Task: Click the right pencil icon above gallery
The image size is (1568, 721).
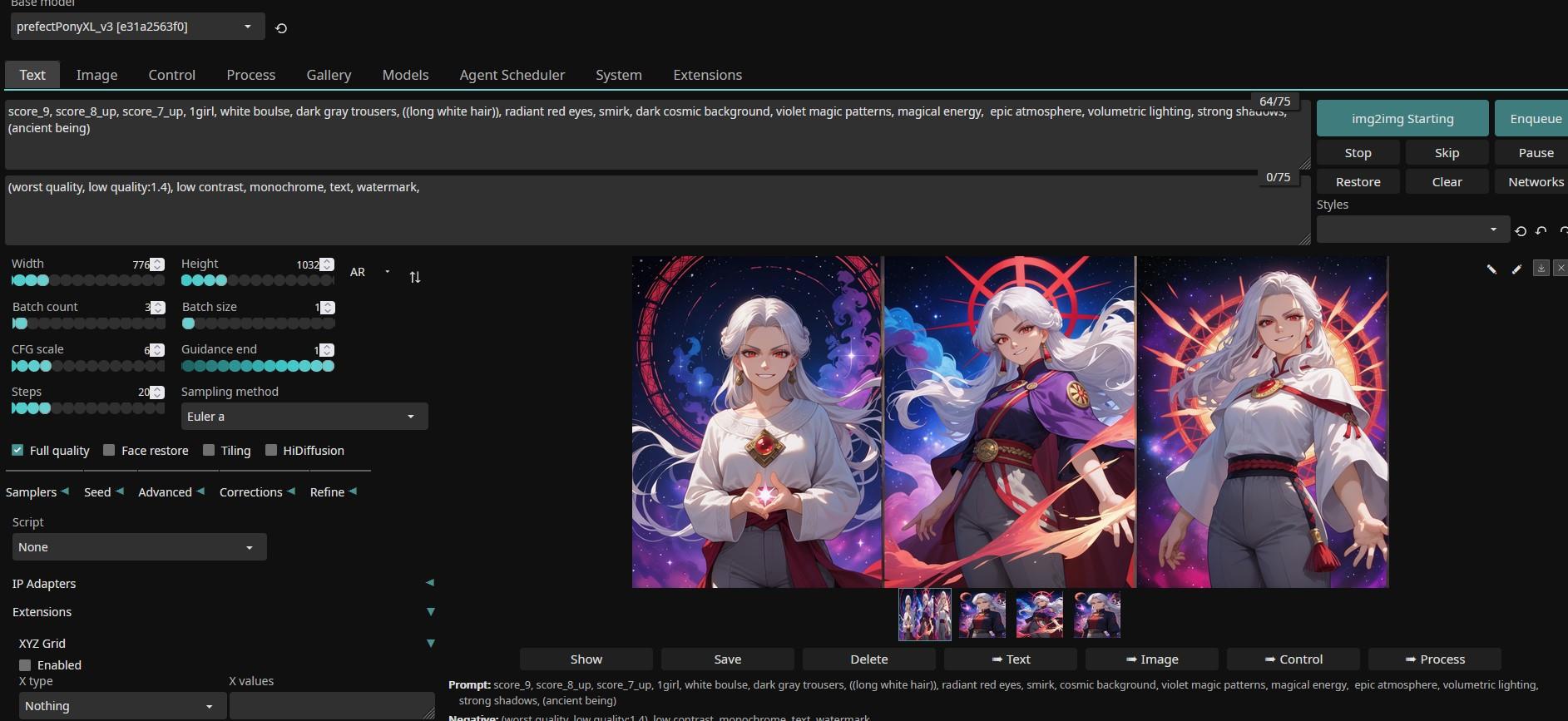Action: pyautogui.click(x=1516, y=269)
